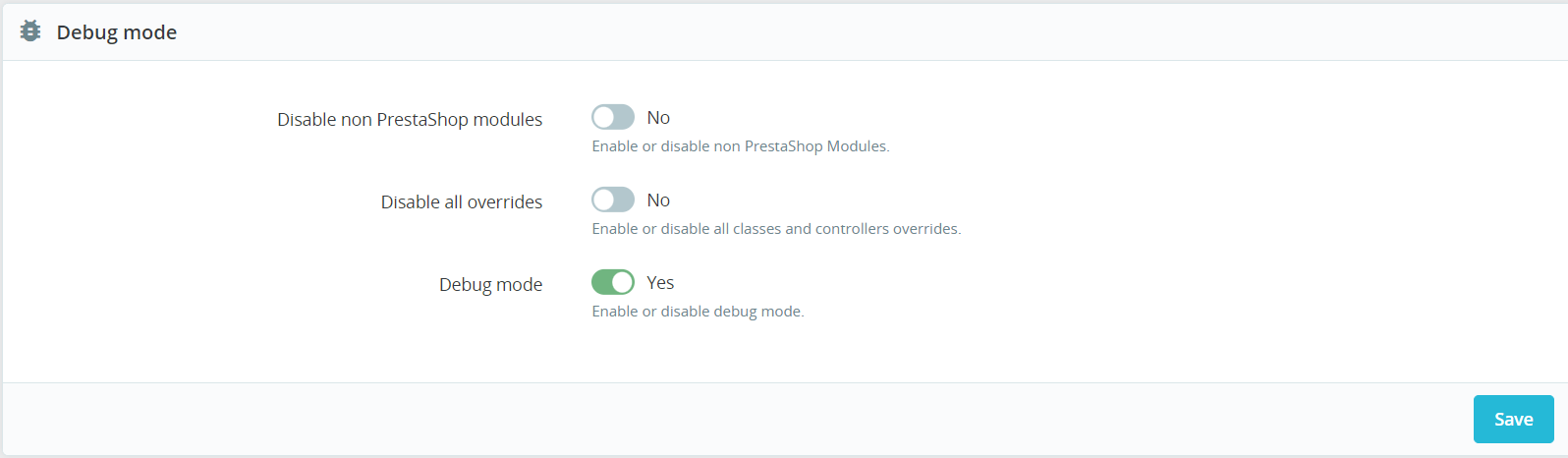Click the knob of the all overrides switch

(603, 200)
